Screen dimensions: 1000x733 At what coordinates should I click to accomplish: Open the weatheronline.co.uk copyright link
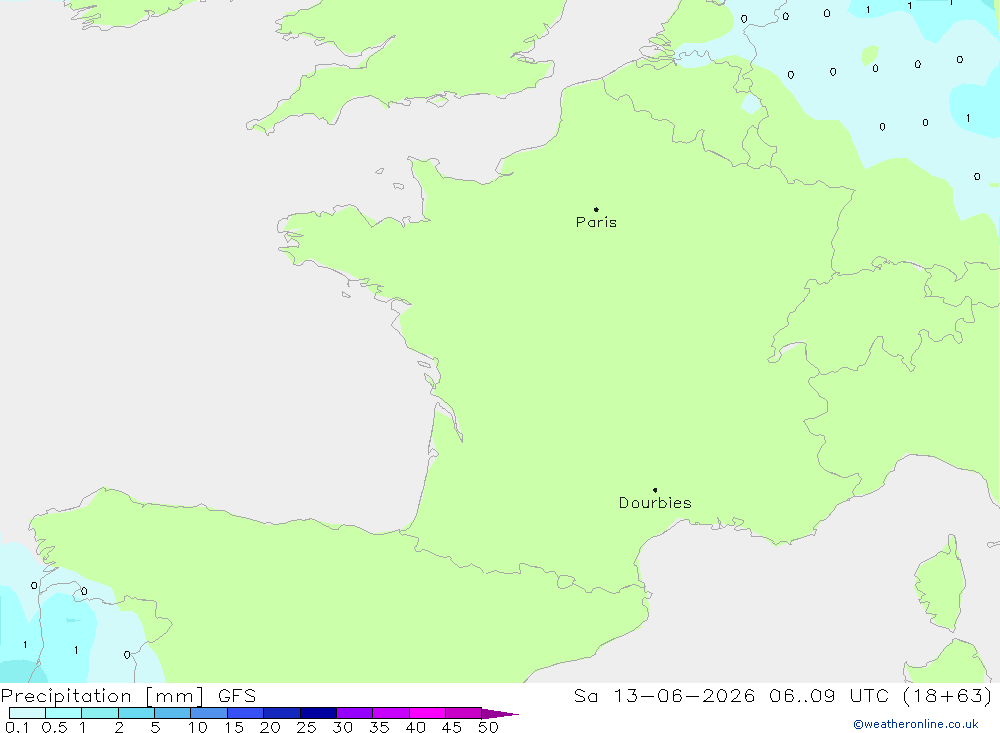[x=916, y=724]
